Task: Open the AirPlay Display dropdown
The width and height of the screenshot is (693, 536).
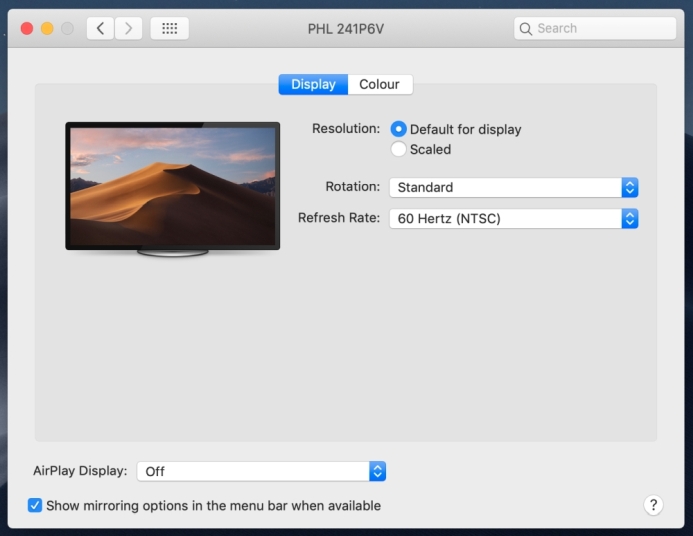Action: [x=261, y=471]
